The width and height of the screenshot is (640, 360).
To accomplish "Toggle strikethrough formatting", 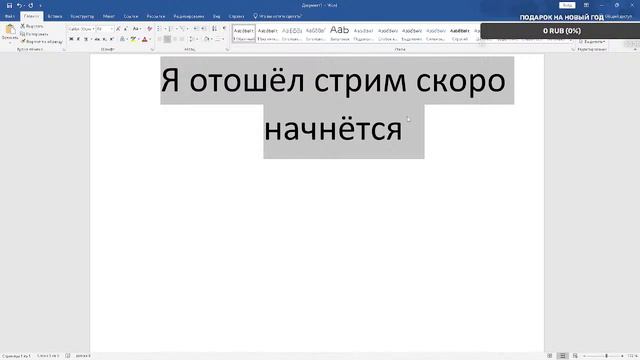I will pos(97,39).
